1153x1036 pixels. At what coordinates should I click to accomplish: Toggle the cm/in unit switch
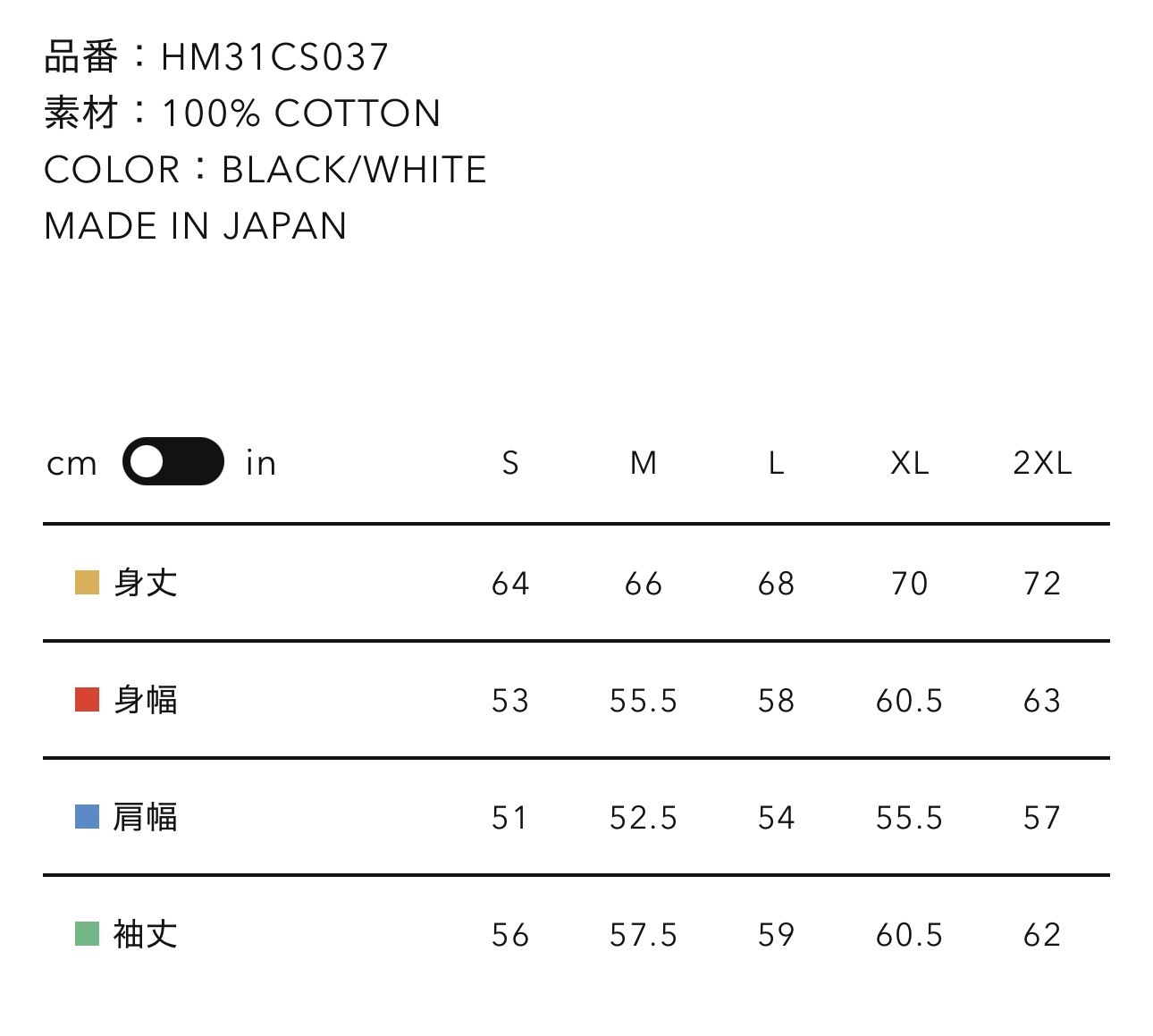click(173, 461)
